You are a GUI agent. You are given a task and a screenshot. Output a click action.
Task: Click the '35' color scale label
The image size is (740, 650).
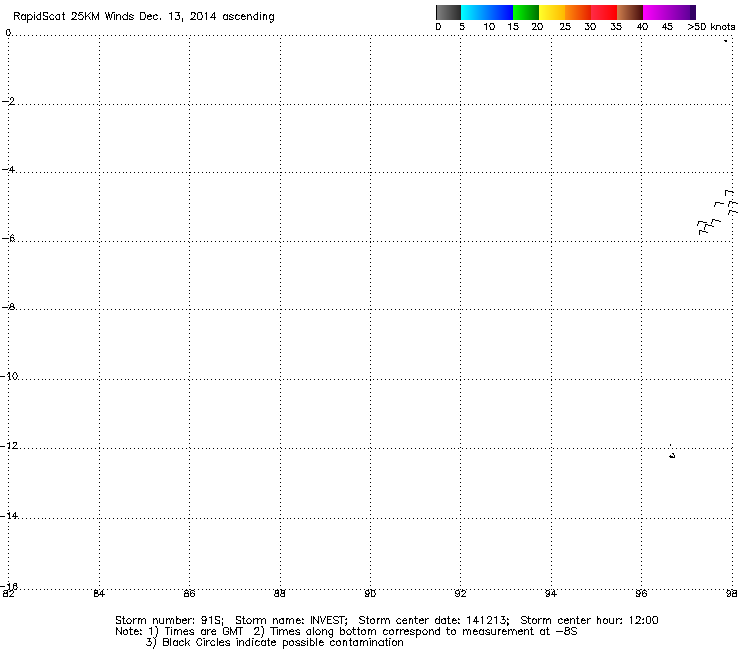(x=616, y=27)
